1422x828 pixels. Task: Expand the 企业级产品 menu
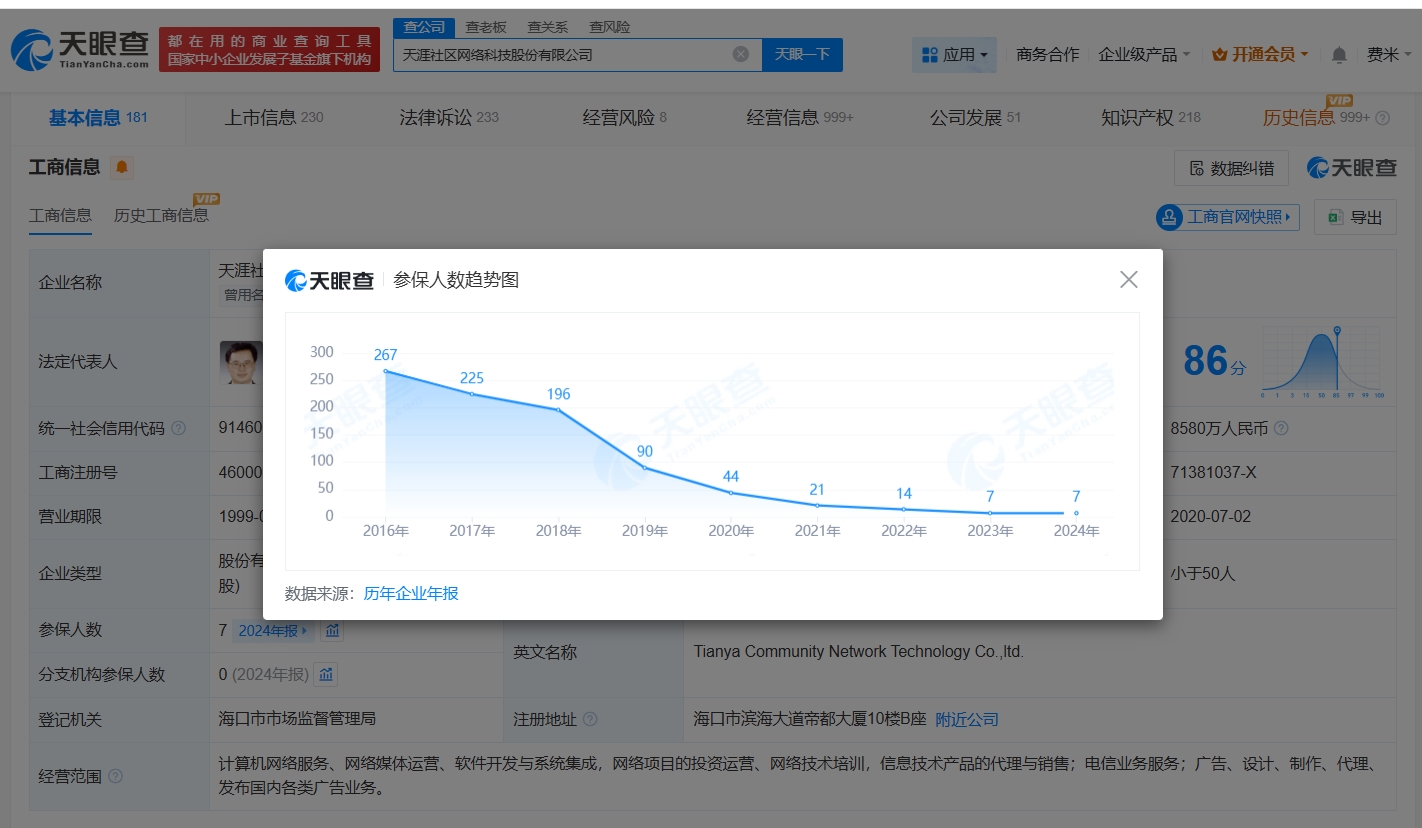coord(1144,54)
